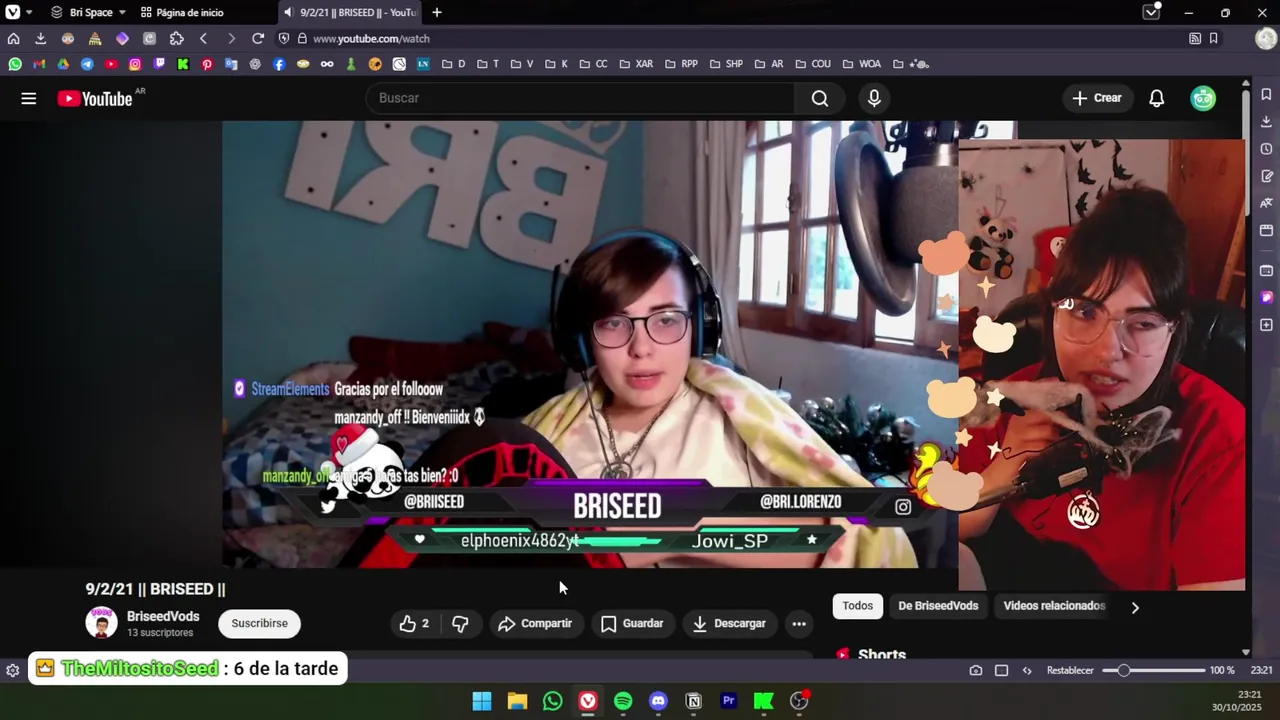Image resolution: width=1280 pixels, height=720 pixels.
Task: Open the Extensions puzzle-piece icon
Action: [x=177, y=38]
